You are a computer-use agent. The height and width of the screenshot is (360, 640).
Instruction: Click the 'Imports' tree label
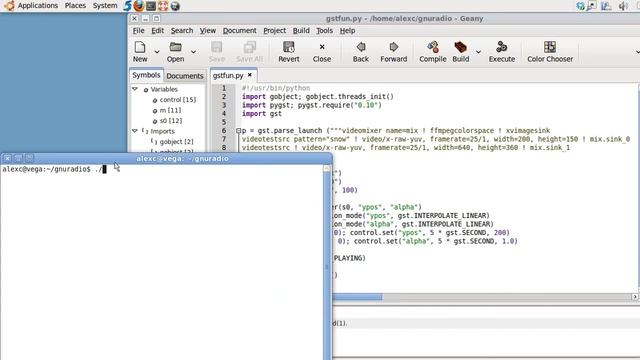point(162,131)
